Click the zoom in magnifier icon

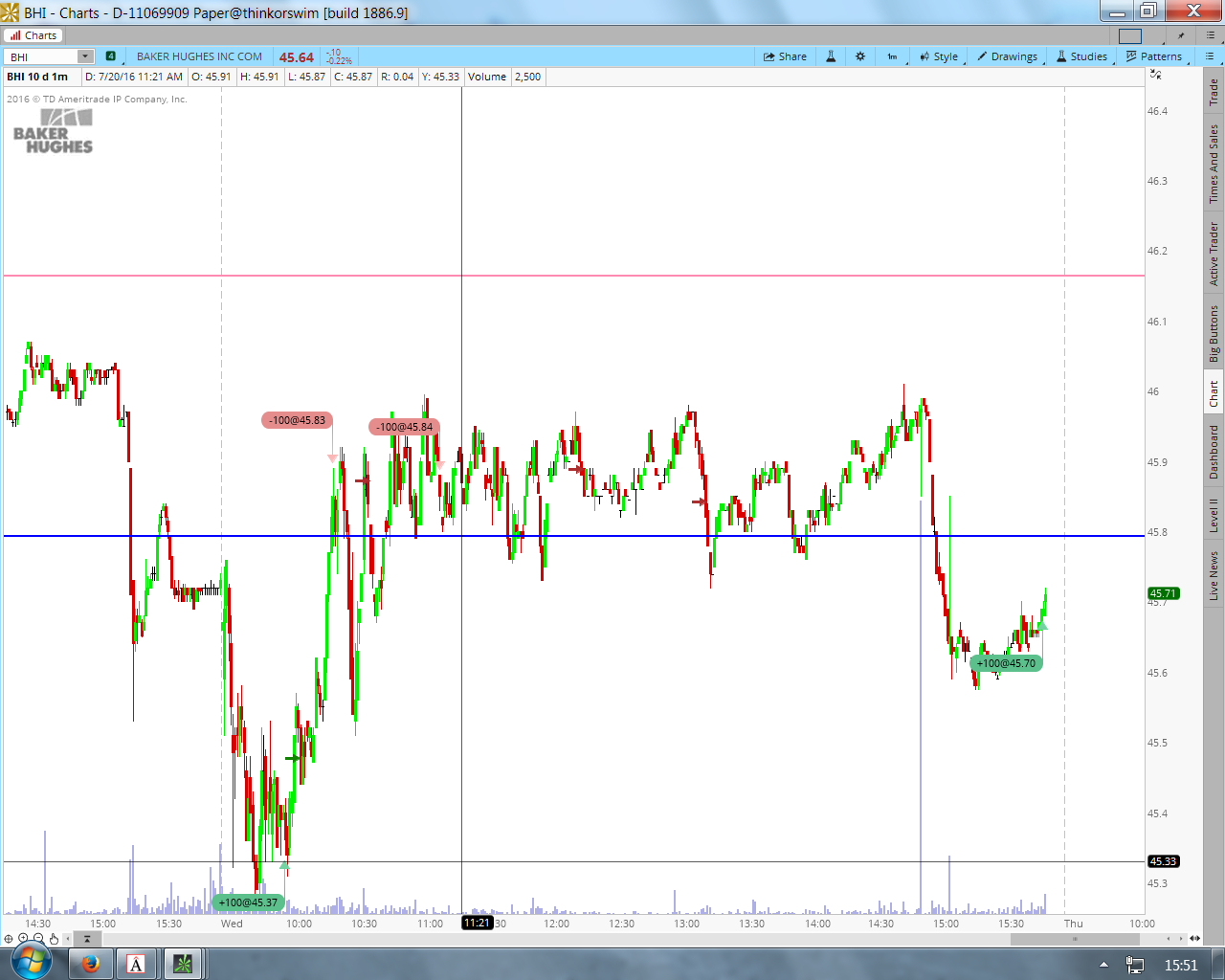click(23, 939)
